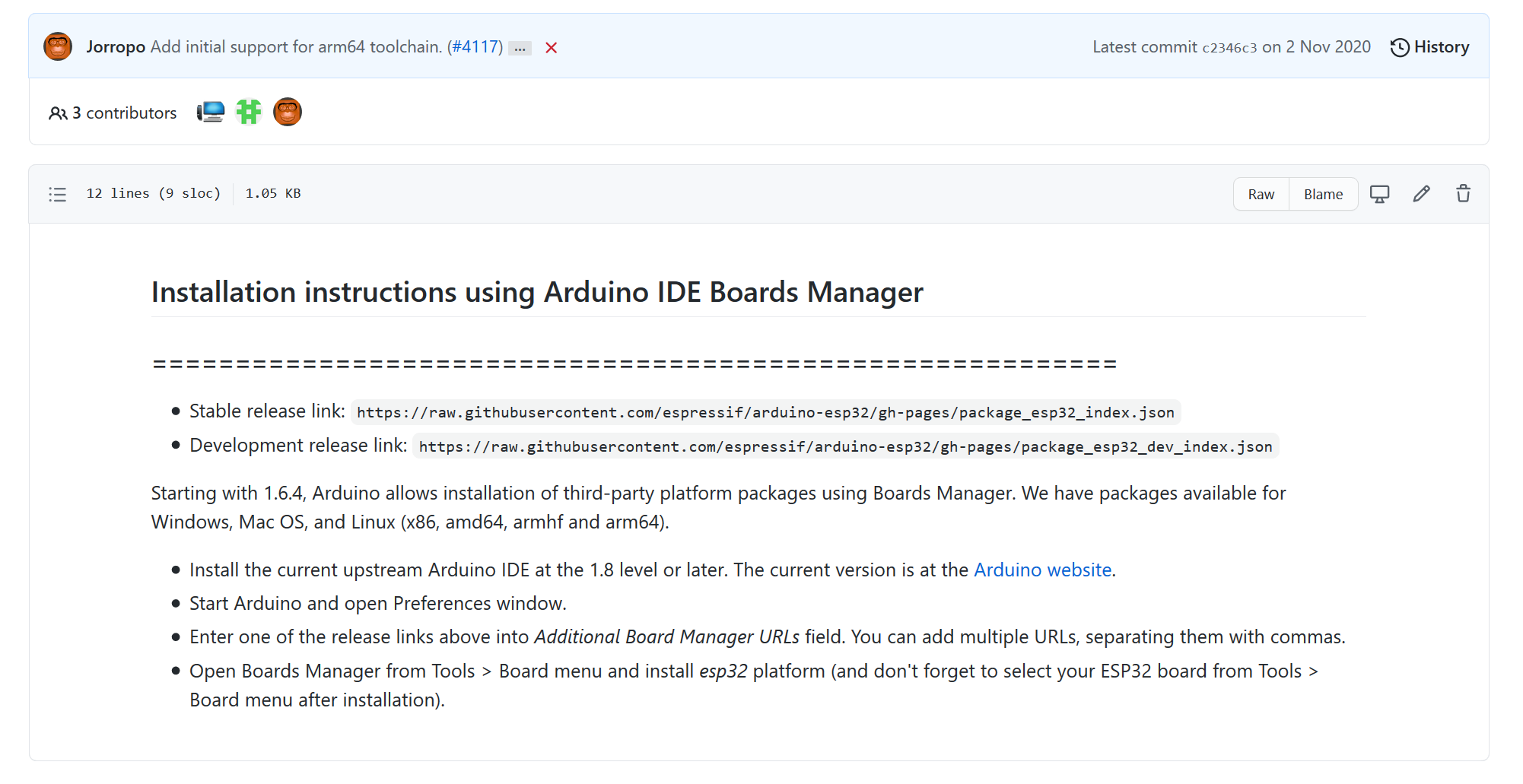This screenshot has width=1523, height=784.
Task: Open Jorropo author name link
Action: pyautogui.click(x=116, y=46)
